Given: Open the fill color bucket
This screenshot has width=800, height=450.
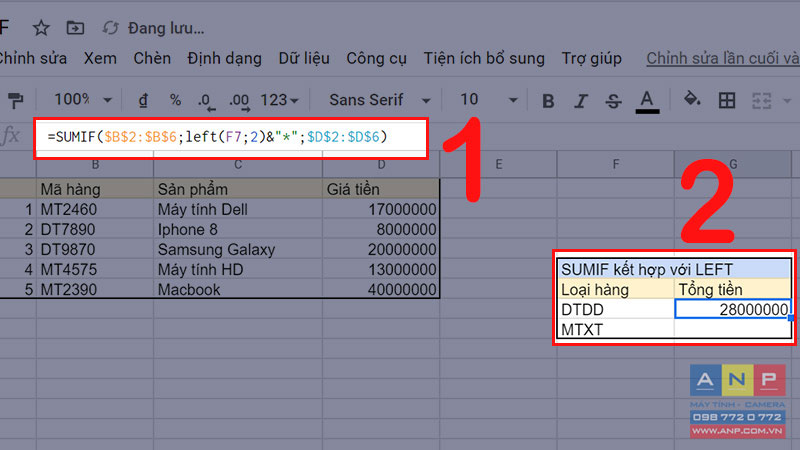Looking at the screenshot, I should [x=692, y=99].
